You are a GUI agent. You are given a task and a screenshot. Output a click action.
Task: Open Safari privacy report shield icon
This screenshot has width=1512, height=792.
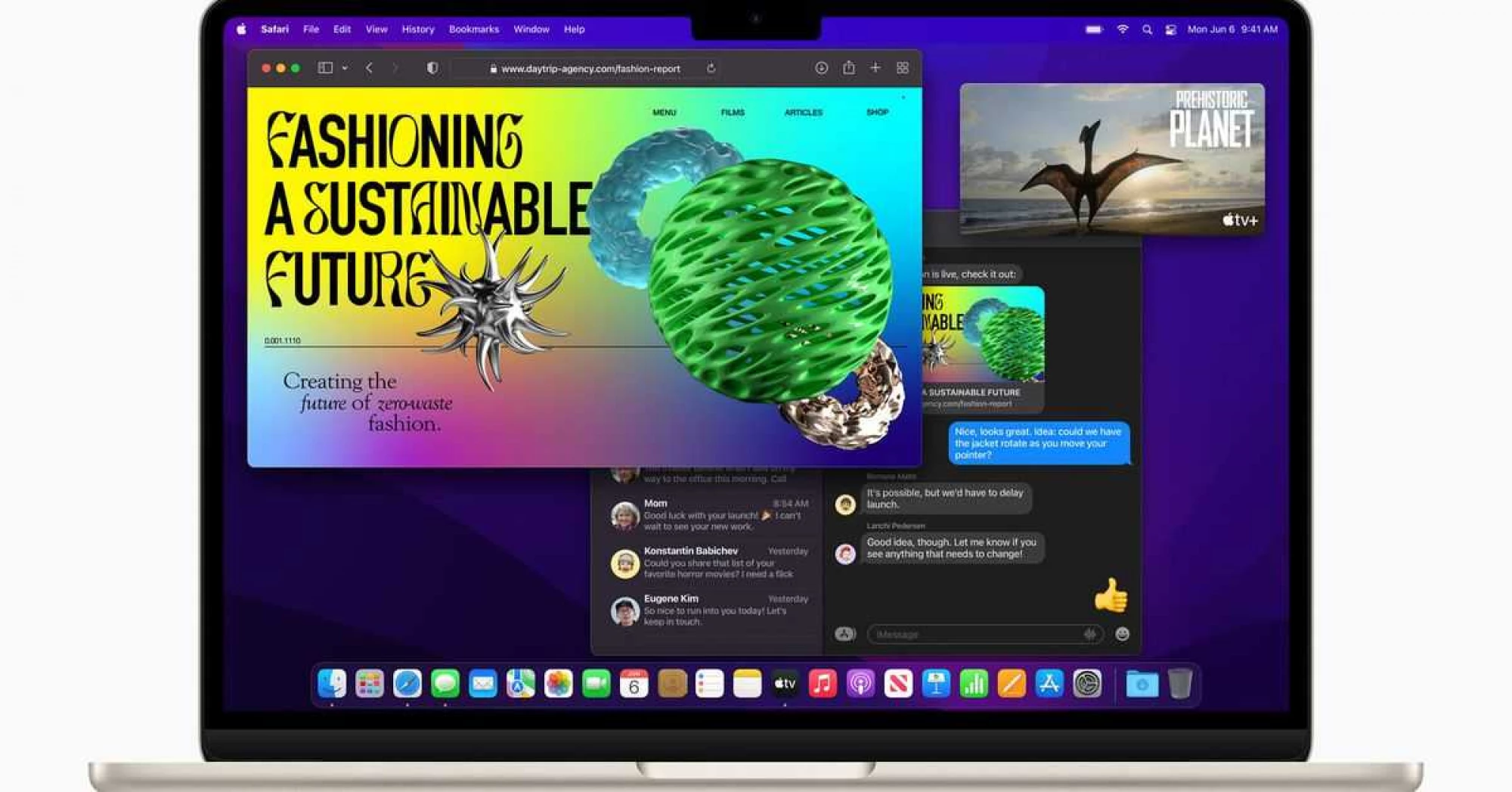pos(432,67)
